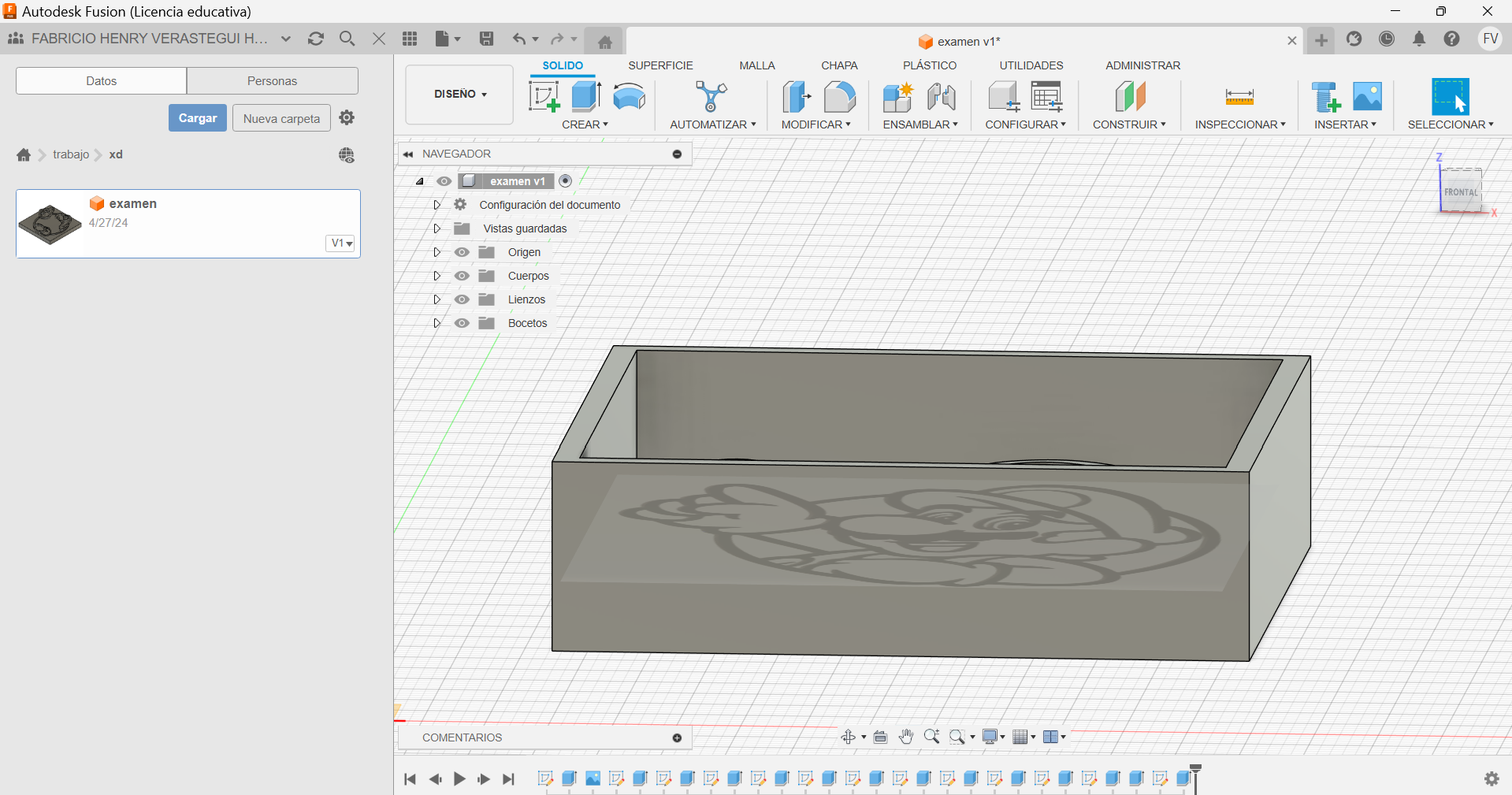Image resolution: width=1512 pixels, height=795 pixels.
Task: Expand the Origen node
Action: (x=437, y=252)
